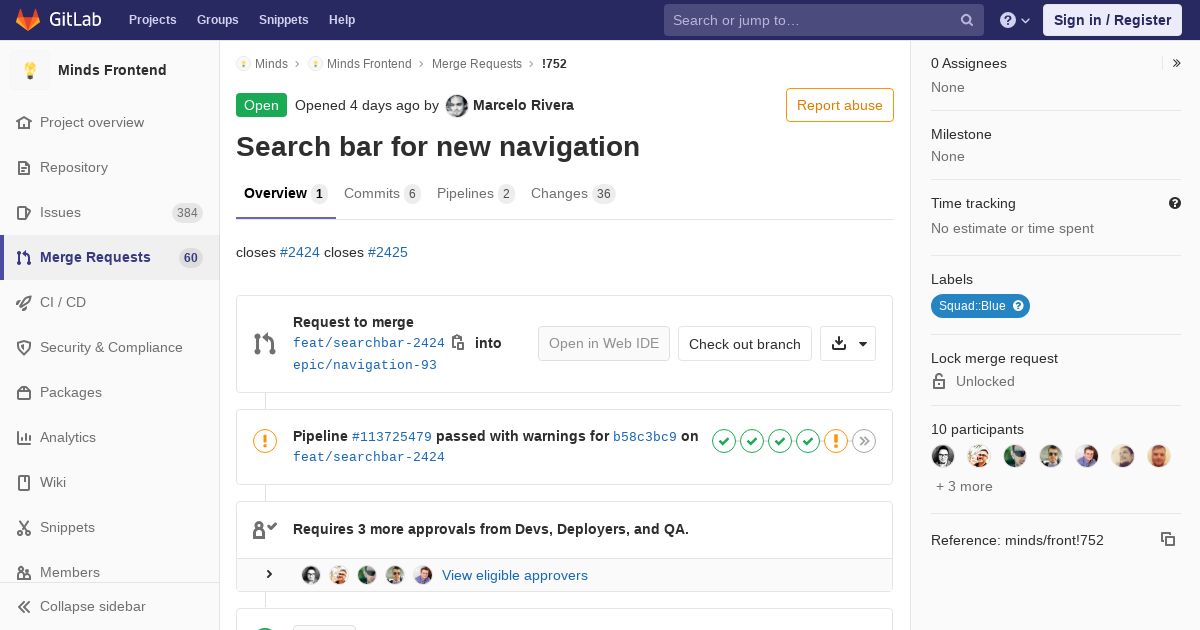Screen dimensions: 1200x630
Task: Click the Report abuse button
Action: coord(840,105)
